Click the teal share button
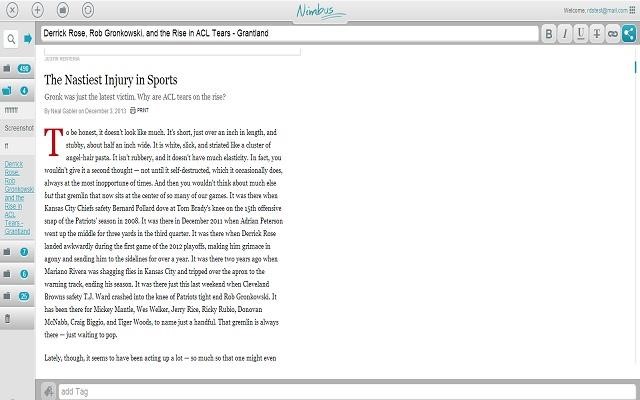 tap(629, 34)
